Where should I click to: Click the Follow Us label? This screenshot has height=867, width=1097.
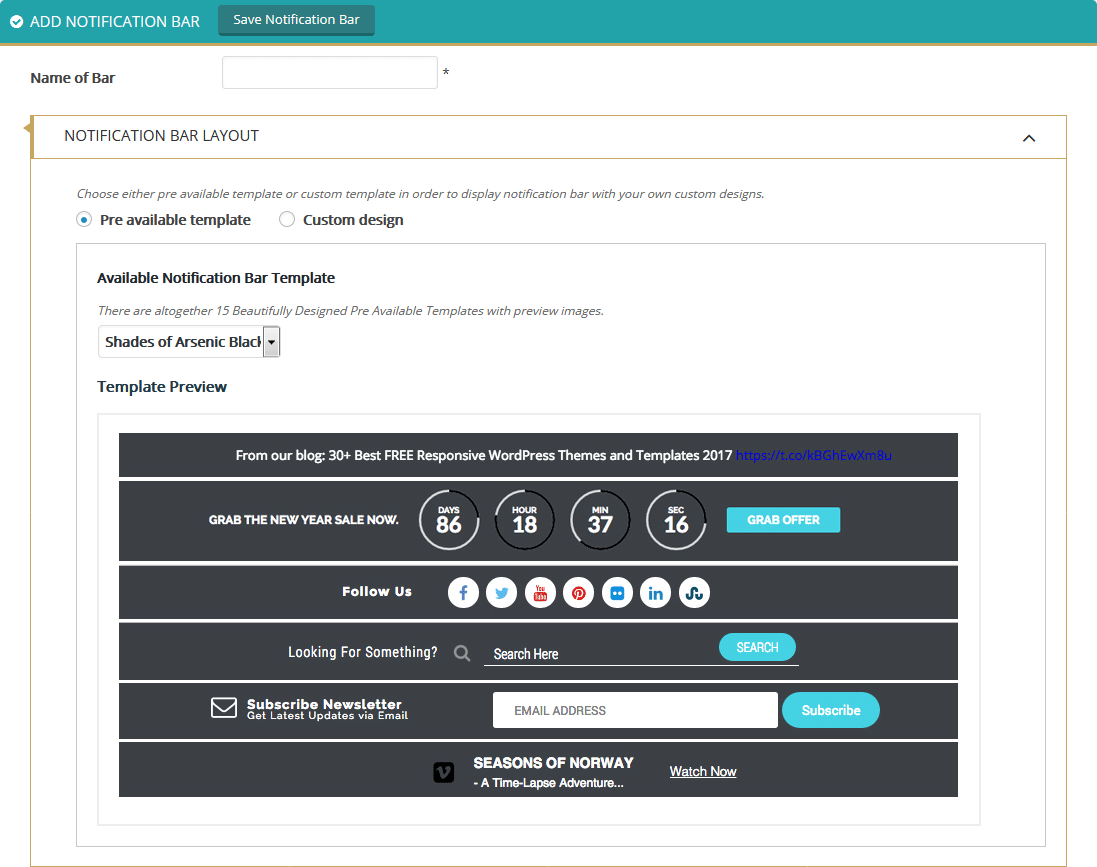(x=377, y=591)
